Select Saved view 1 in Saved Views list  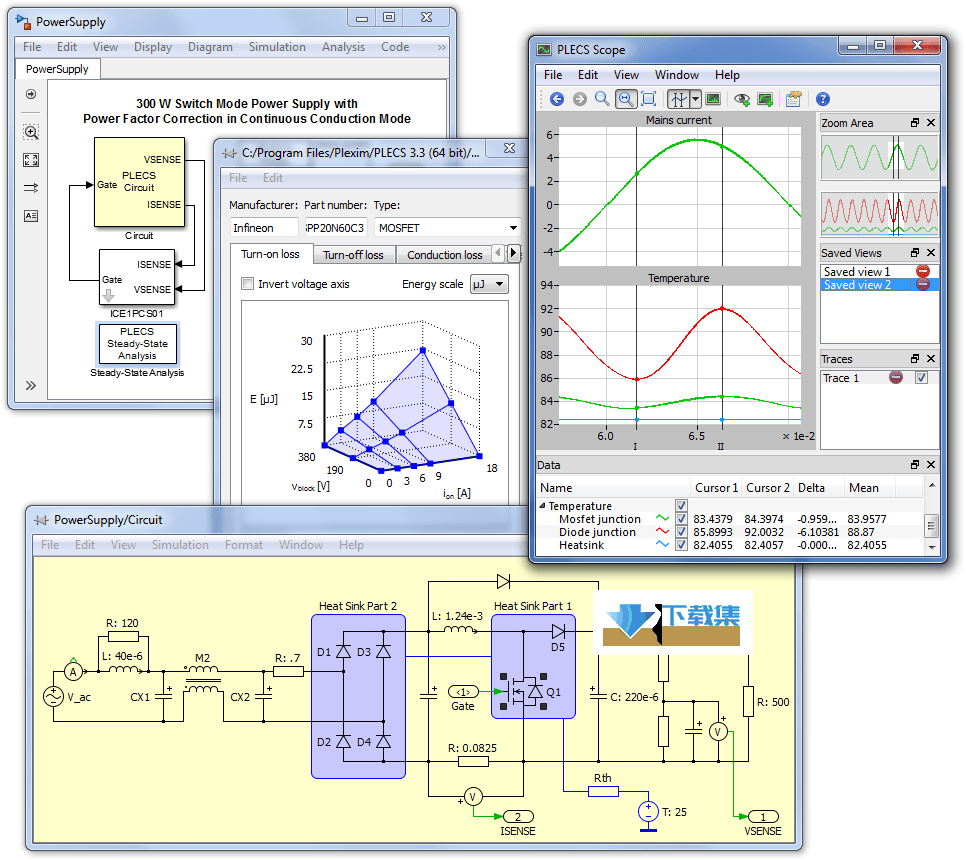[x=857, y=272]
